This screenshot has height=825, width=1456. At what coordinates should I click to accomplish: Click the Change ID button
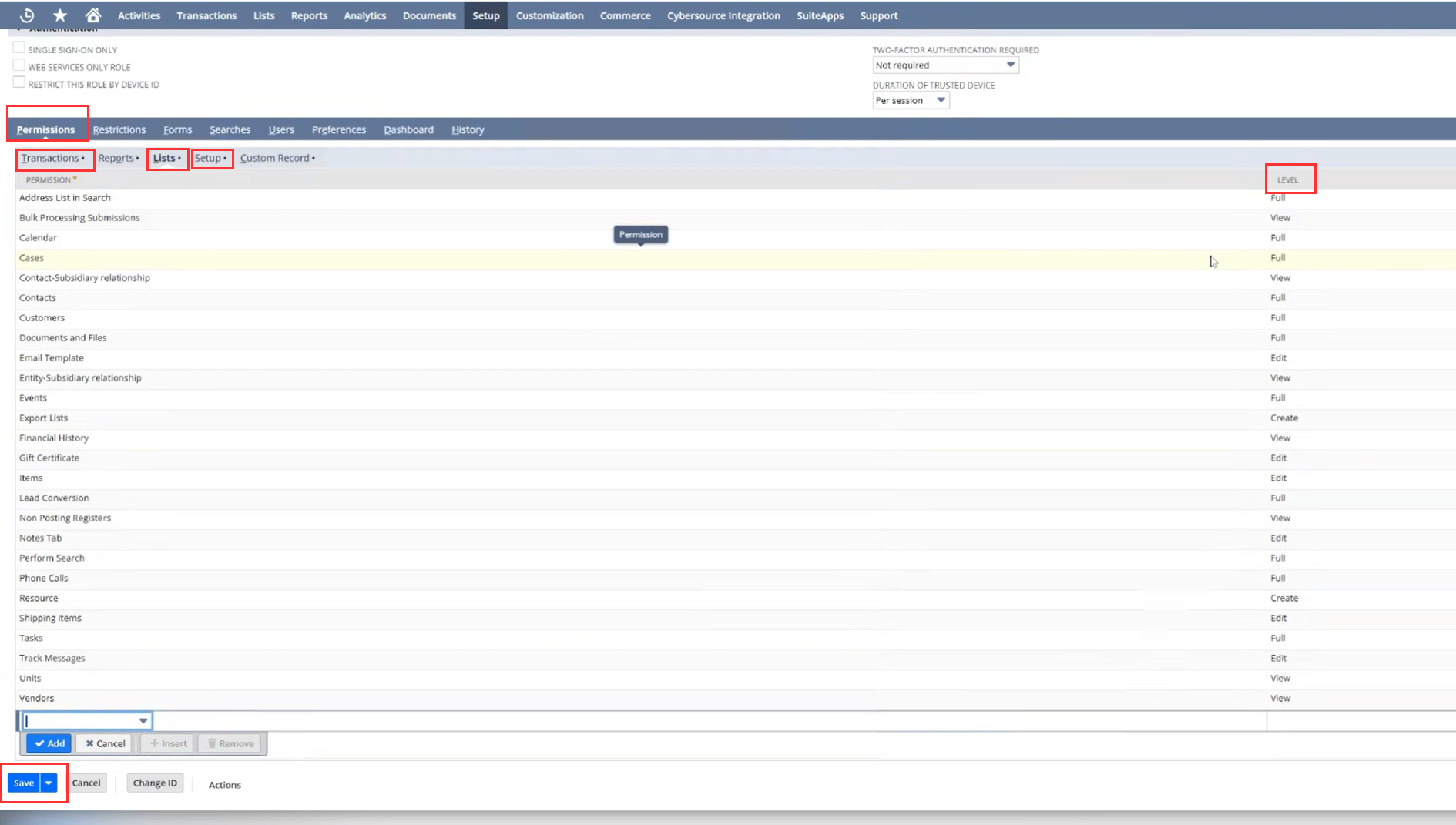coord(155,783)
